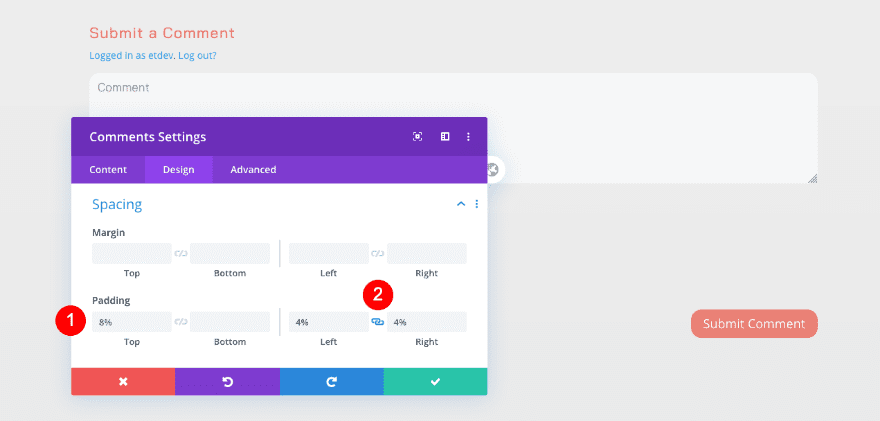This screenshot has width=880, height=421.
Task: Click the Padding label
Action: click(111, 301)
